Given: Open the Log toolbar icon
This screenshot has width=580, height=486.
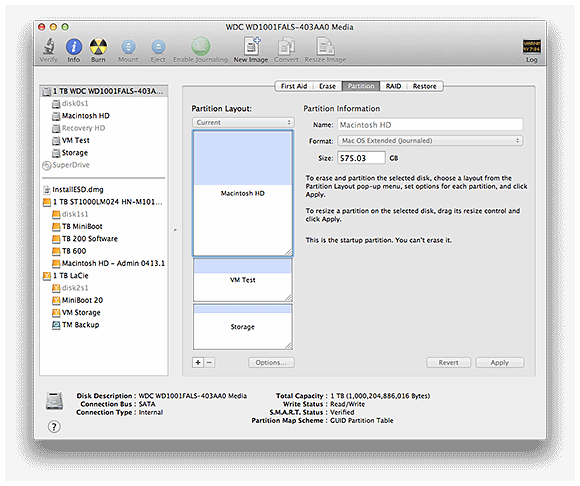Looking at the screenshot, I should coord(531,47).
